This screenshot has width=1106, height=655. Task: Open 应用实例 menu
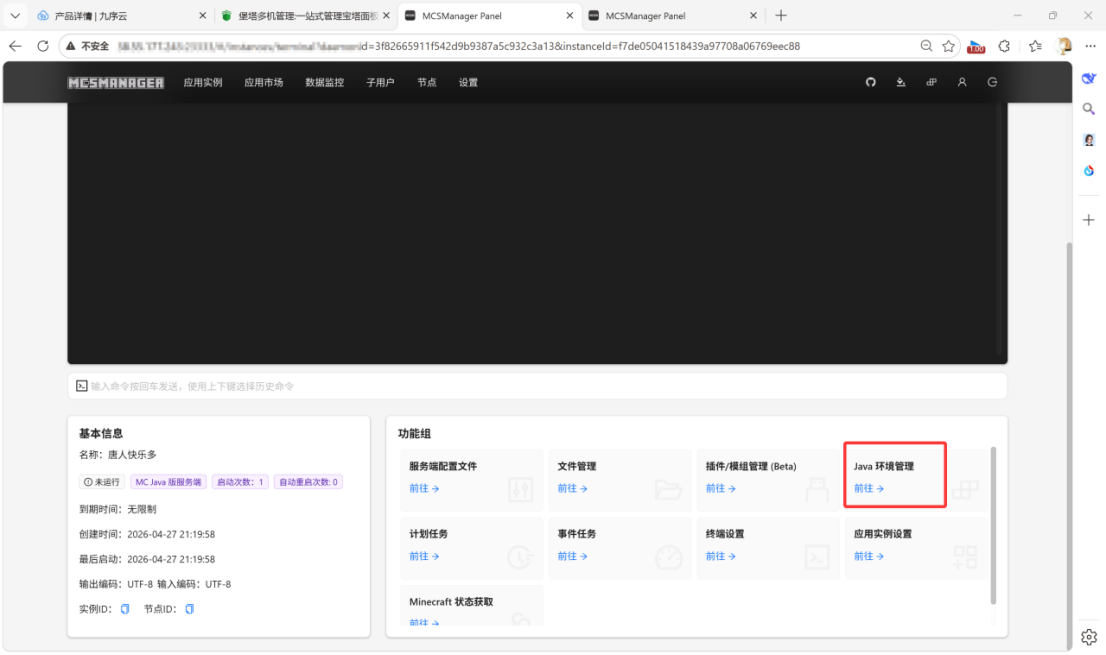click(202, 82)
